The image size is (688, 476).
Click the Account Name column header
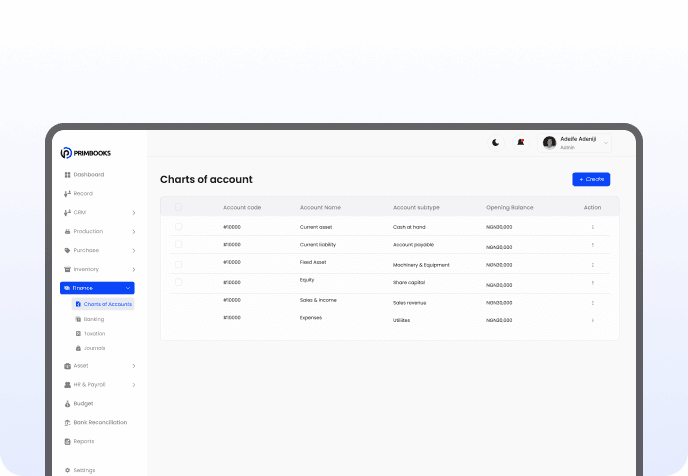coord(320,208)
